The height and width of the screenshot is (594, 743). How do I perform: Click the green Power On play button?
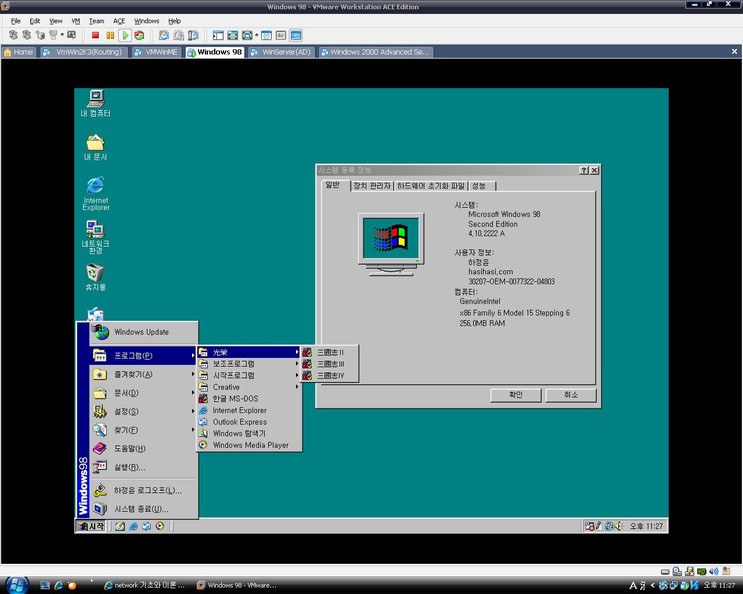coord(125,35)
